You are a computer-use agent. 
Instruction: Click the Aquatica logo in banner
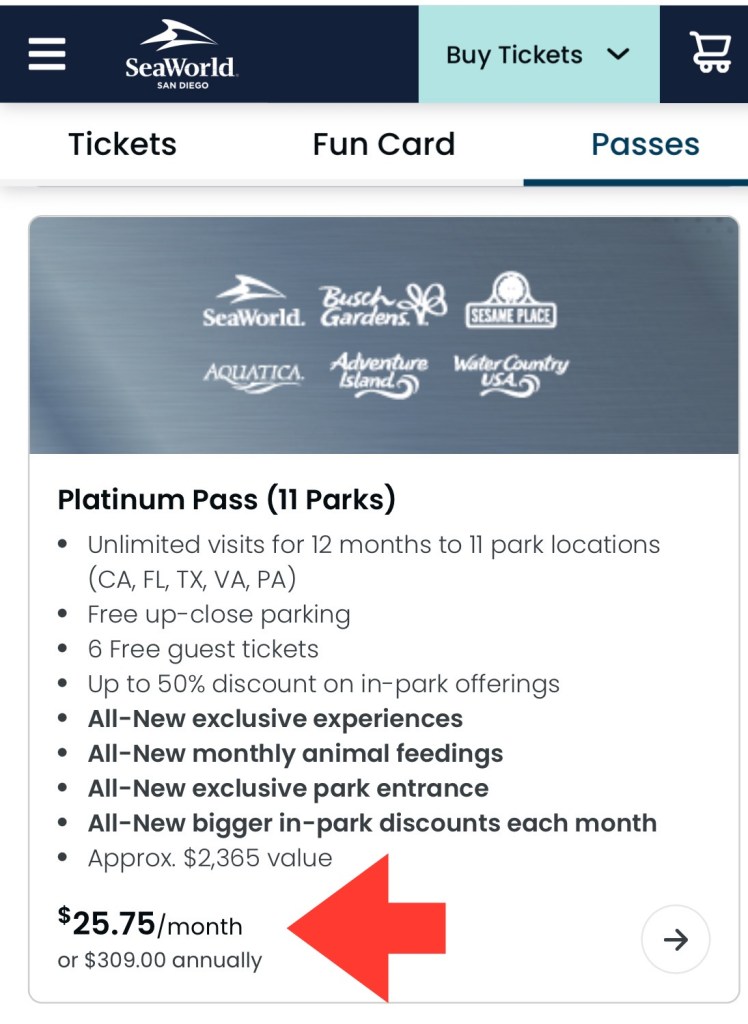point(253,374)
